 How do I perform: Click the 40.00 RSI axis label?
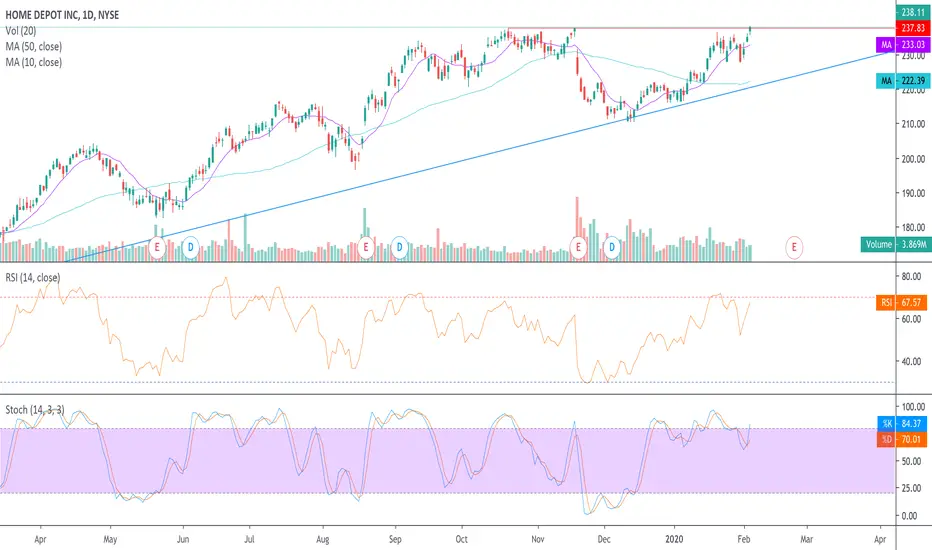point(911,362)
